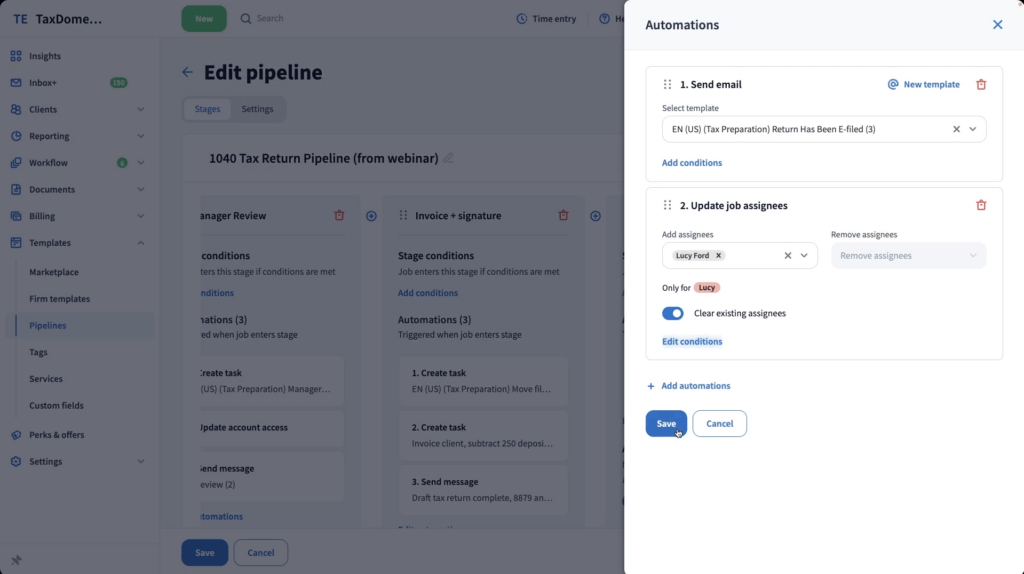The image size is (1024, 574).
Task: Add a stage after Manager Review
Action: coord(371,216)
